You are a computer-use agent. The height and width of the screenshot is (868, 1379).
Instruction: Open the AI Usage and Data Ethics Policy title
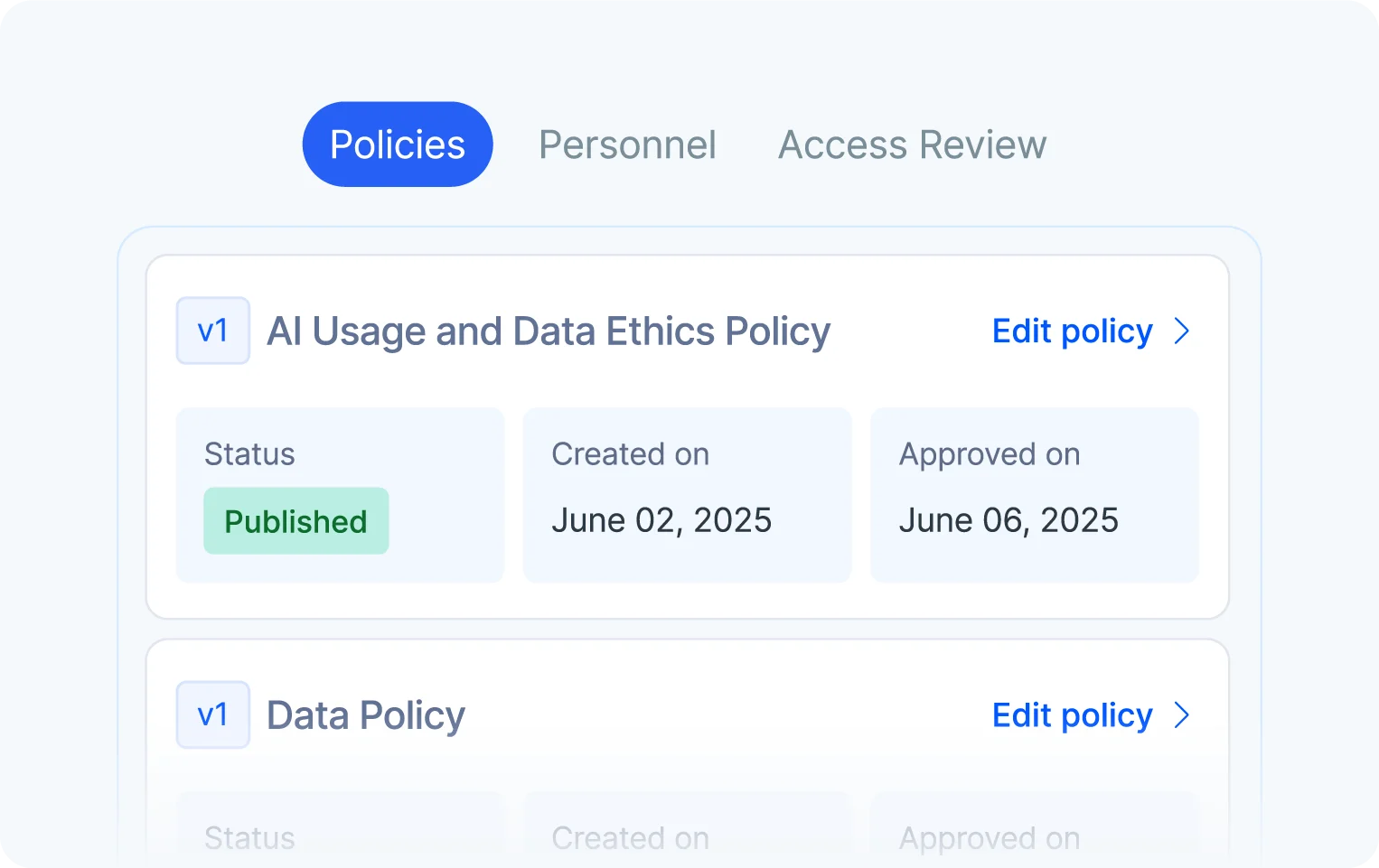tap(549, 331)
